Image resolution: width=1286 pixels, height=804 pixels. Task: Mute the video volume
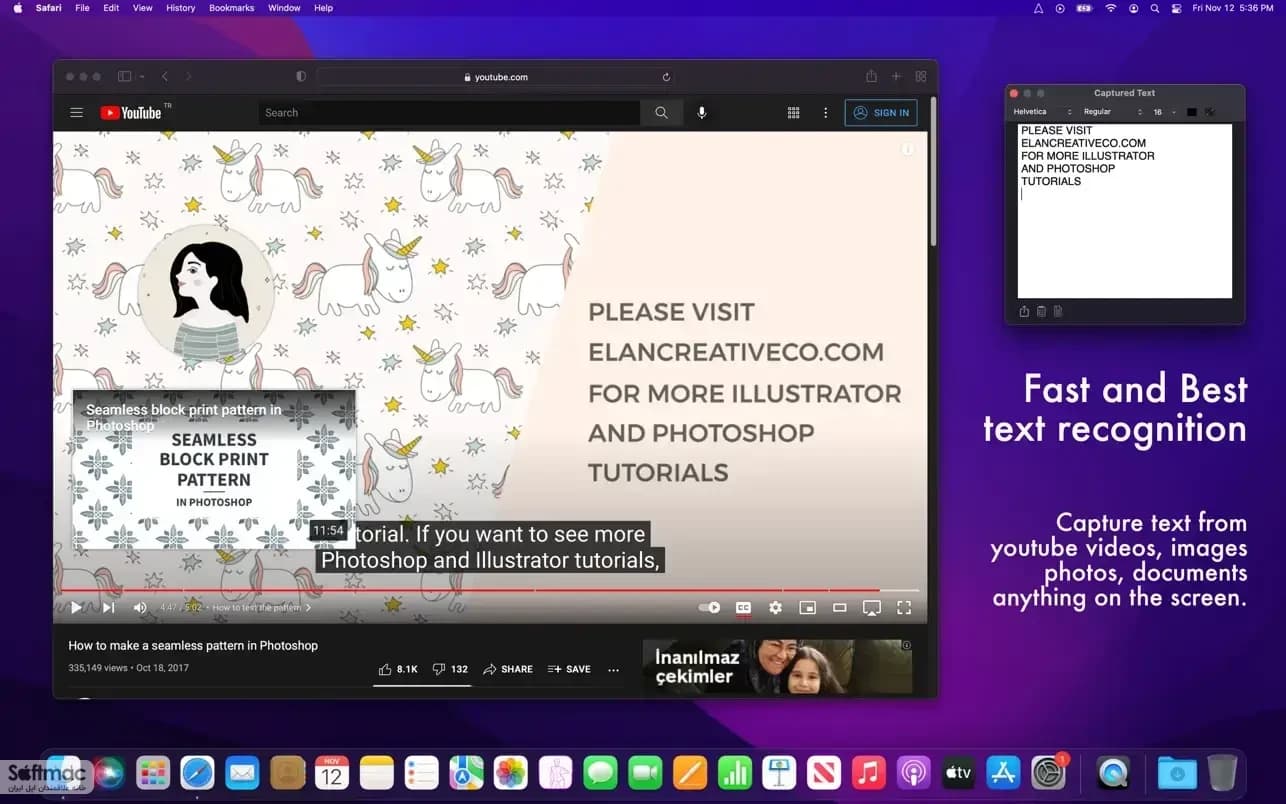click(140, 607)
